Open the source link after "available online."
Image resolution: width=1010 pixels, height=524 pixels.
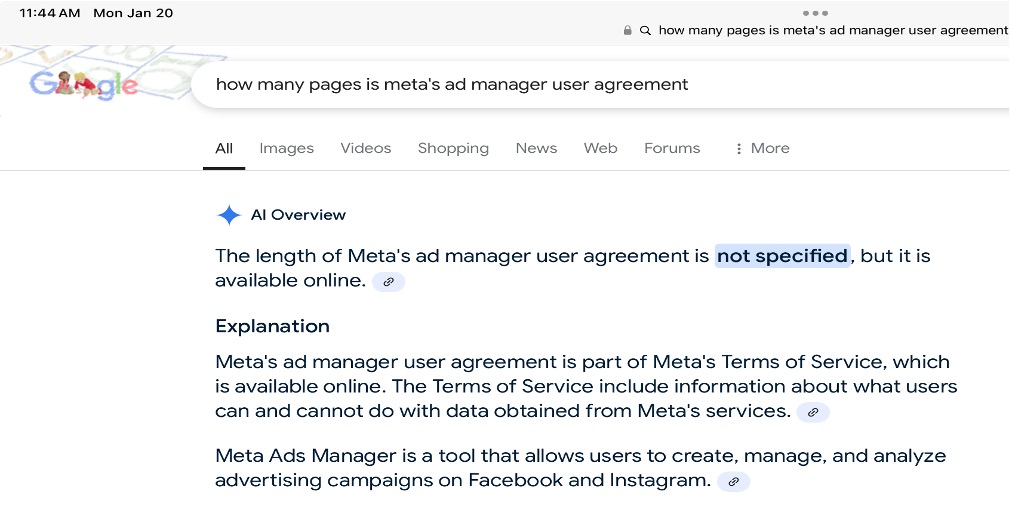click(x=388, y=282)
